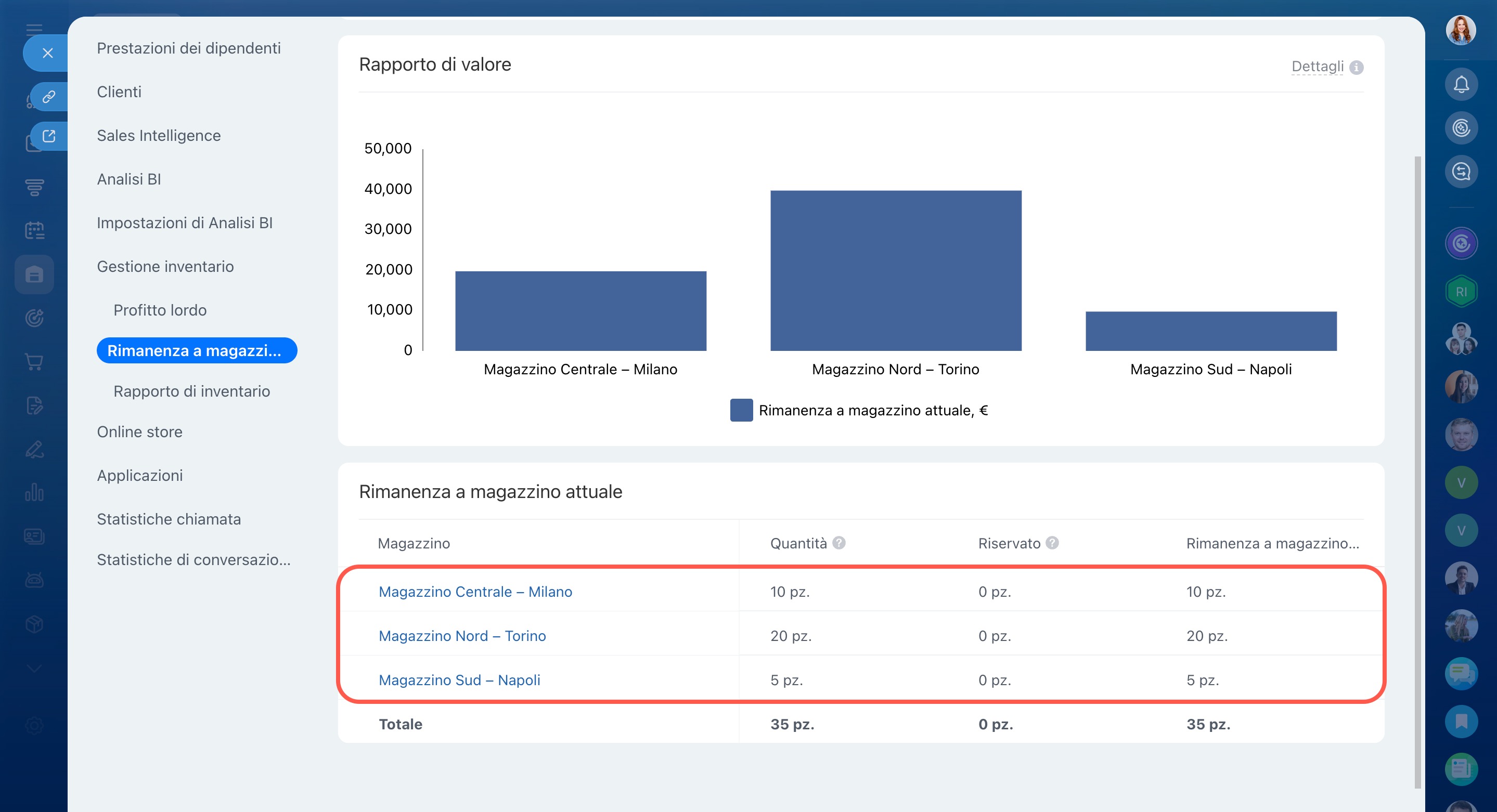Image resolution: width=1497 pixels, height=812 pixels.
Task: Click the Dettagli info icon
Action: pos(1357,68)
